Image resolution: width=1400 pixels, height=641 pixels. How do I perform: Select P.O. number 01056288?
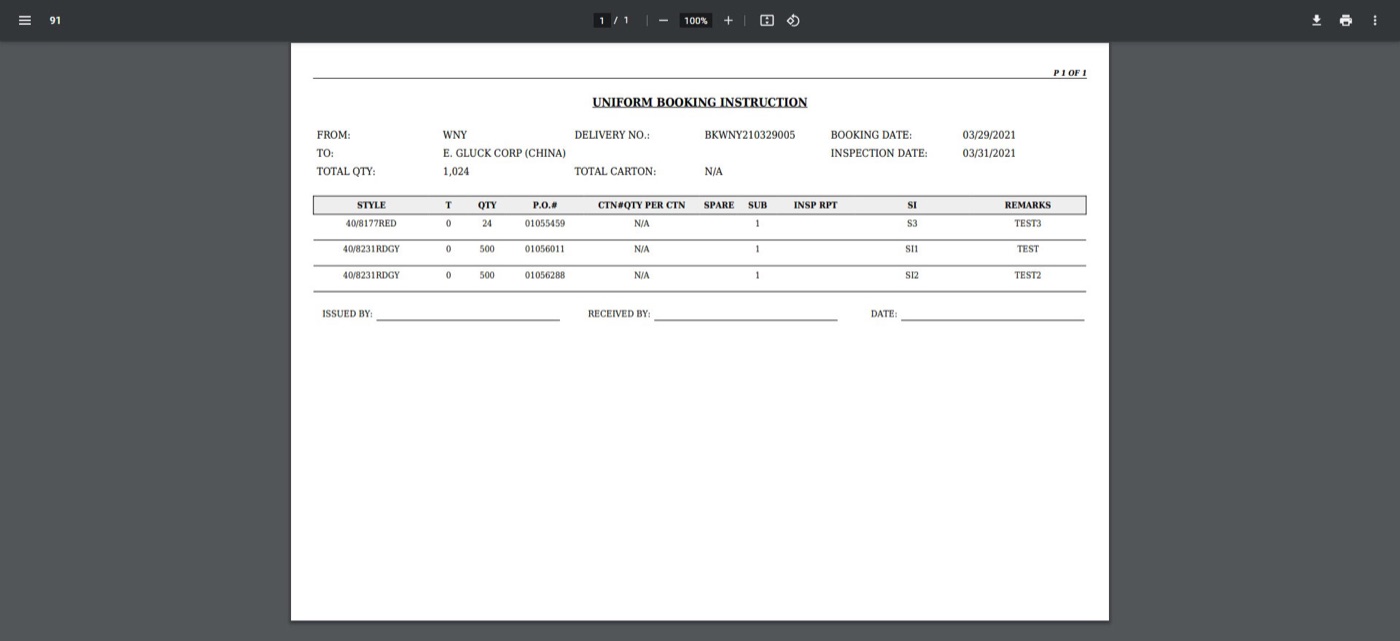[x=545, y=275]
